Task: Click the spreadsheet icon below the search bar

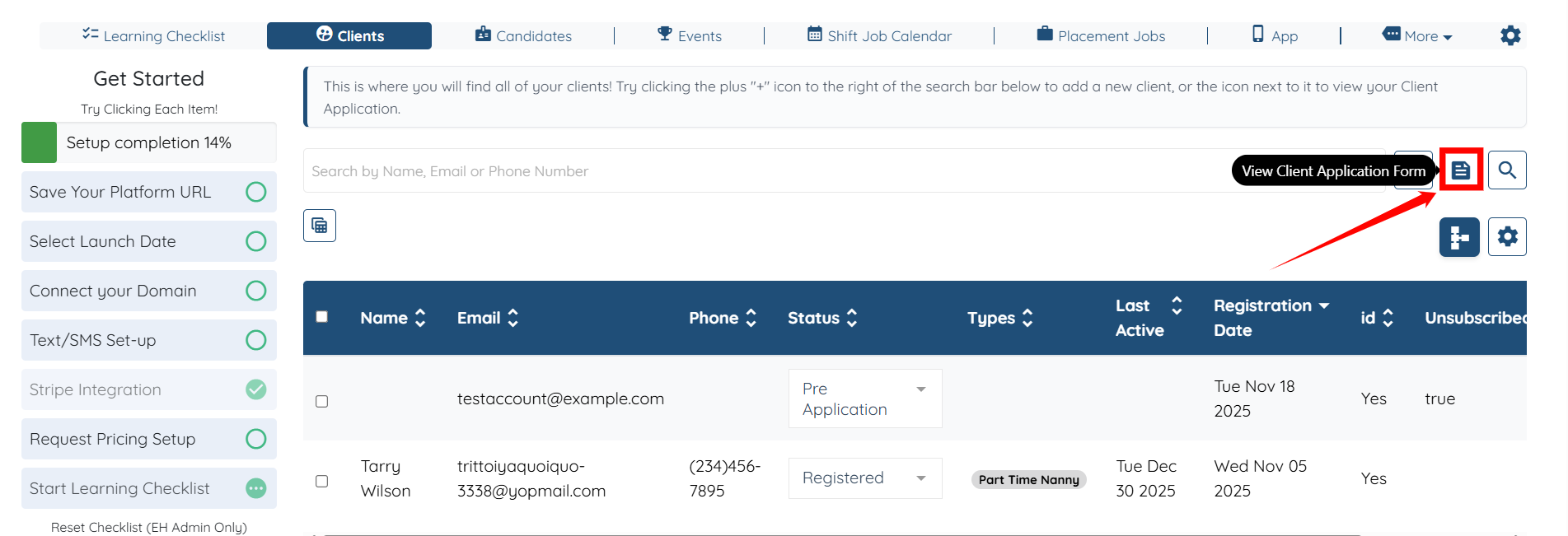Action: 320,226
